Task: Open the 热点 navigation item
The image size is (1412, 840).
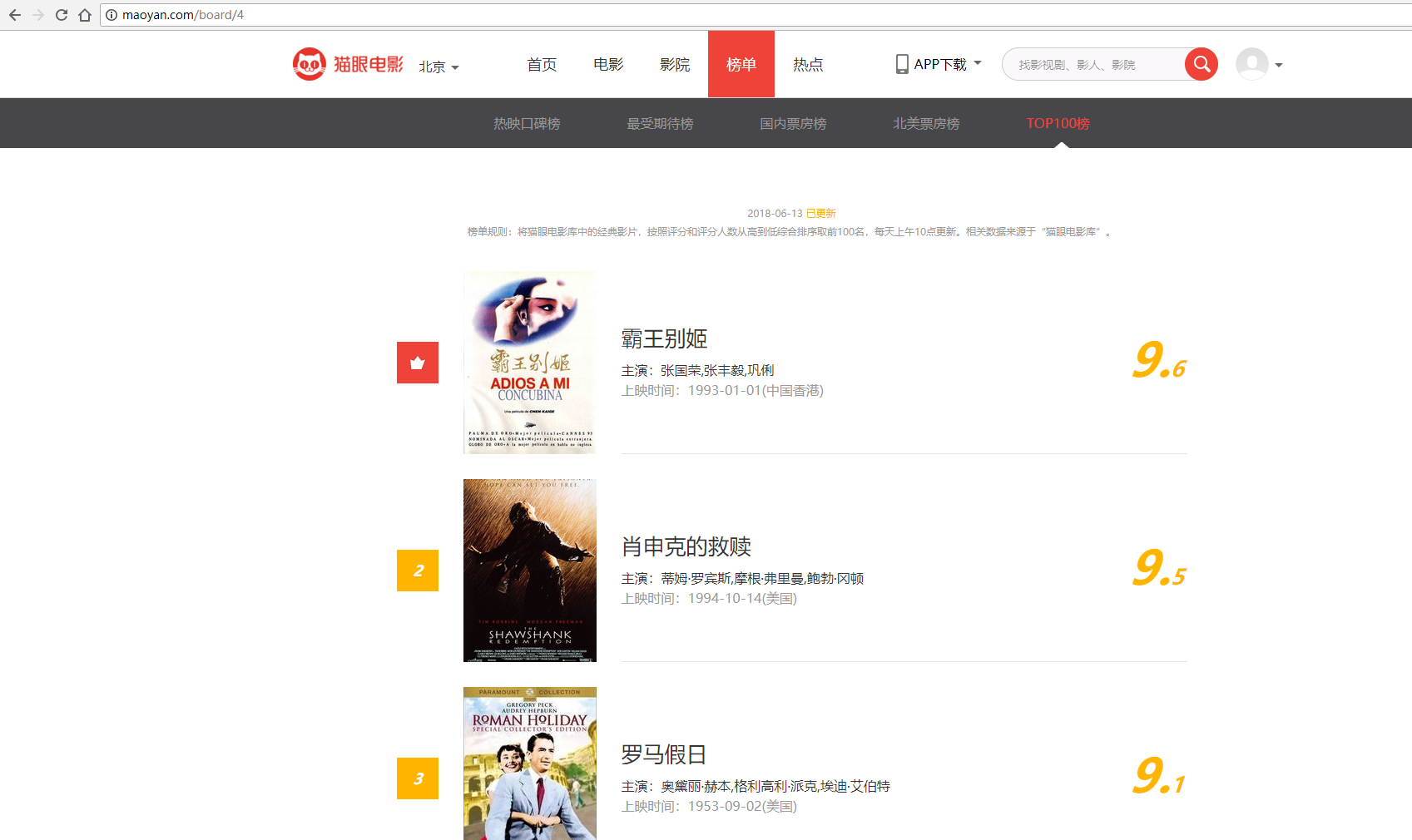Action: tap(808, 64)
